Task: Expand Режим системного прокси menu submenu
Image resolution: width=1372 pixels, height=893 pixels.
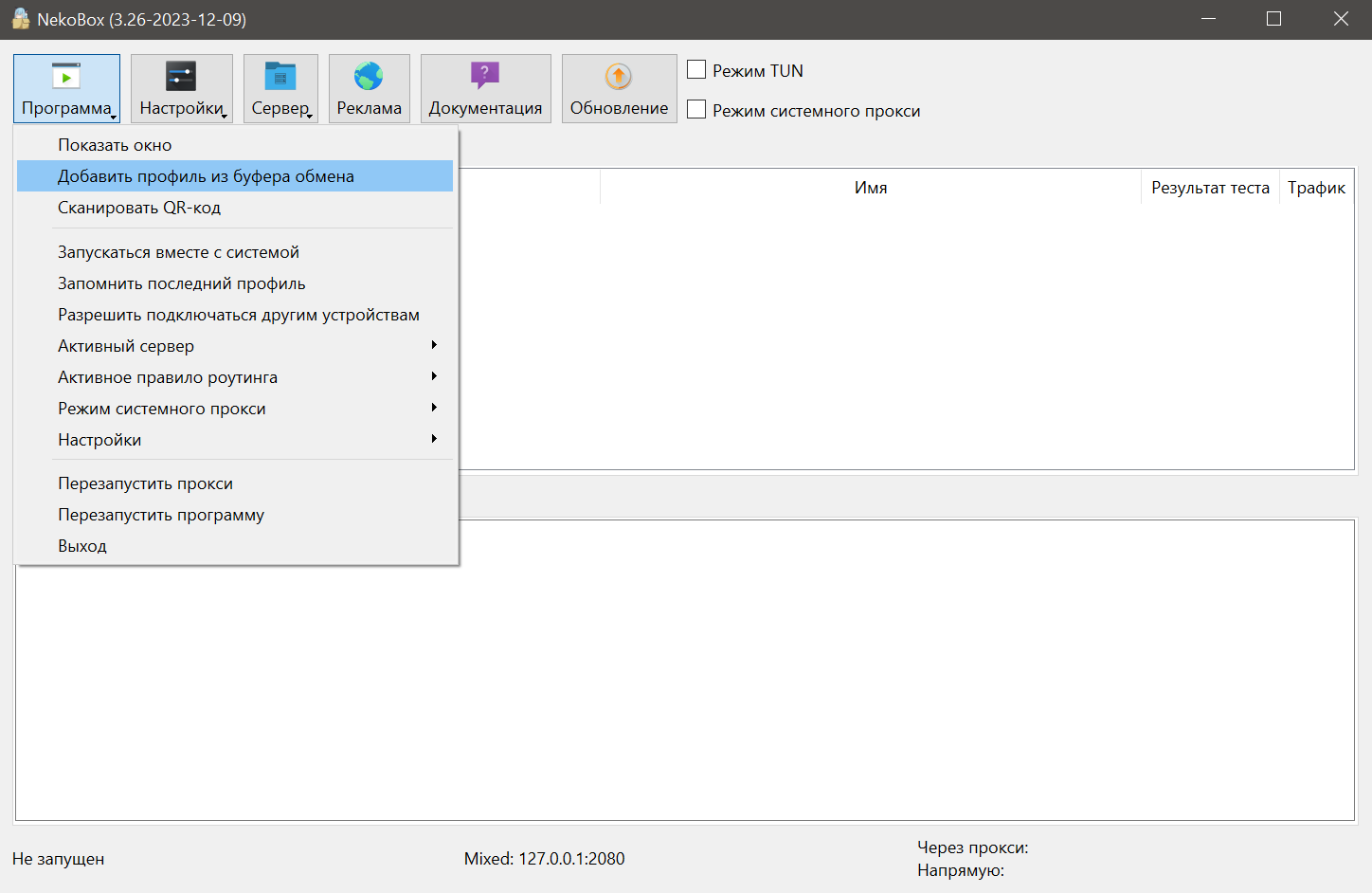Action: tap(235, 409)
